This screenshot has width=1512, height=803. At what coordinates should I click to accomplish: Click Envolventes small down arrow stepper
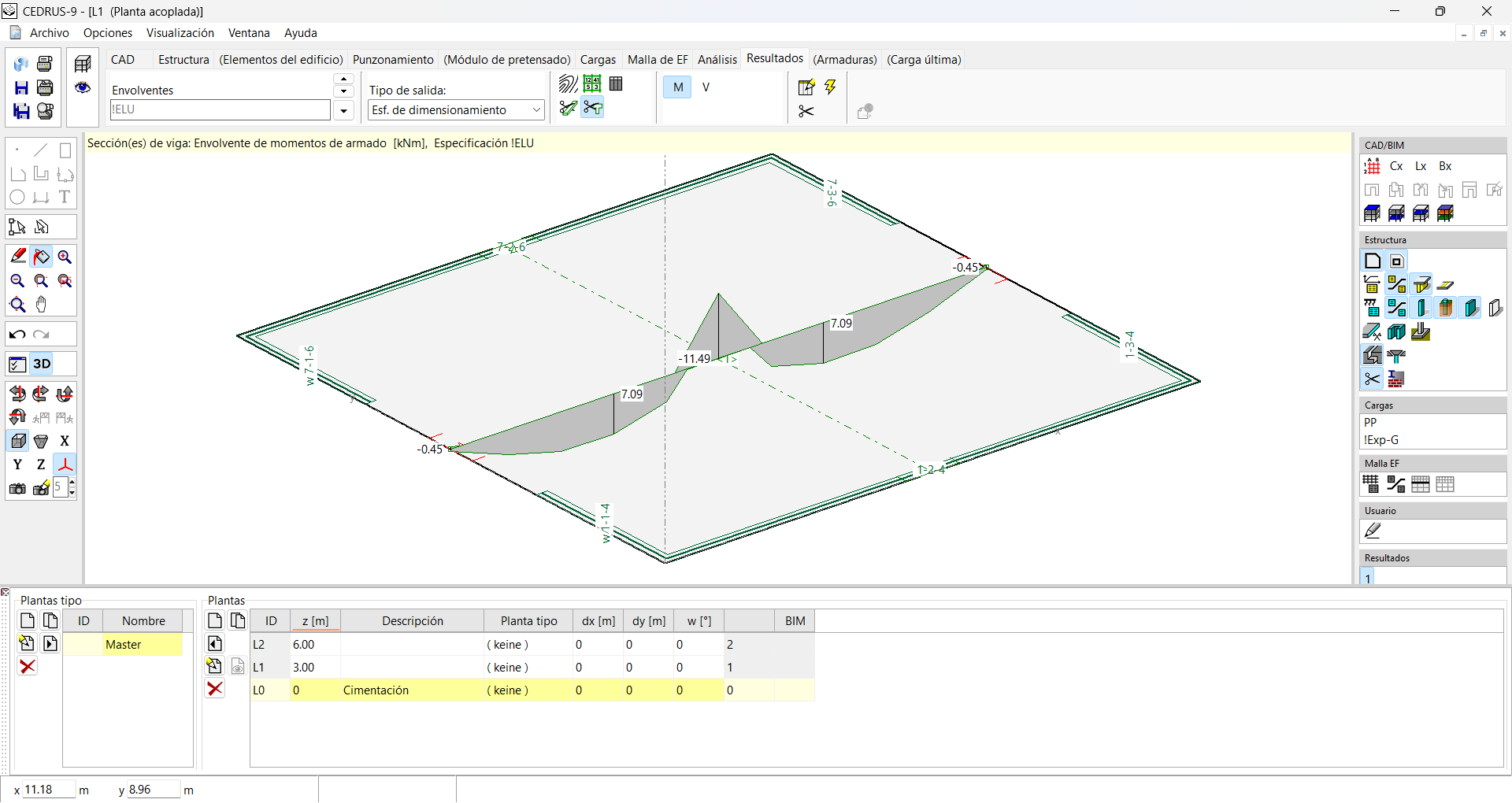point(343,91)
